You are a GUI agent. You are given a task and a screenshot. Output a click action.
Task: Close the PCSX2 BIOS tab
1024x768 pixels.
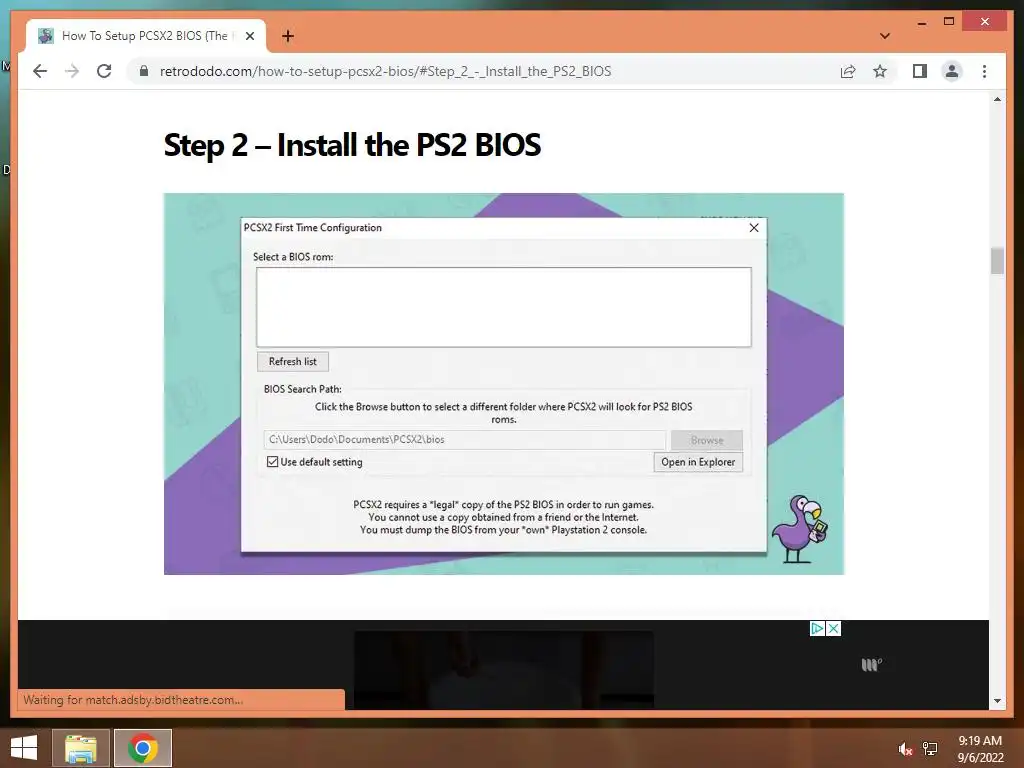point(249,36)
